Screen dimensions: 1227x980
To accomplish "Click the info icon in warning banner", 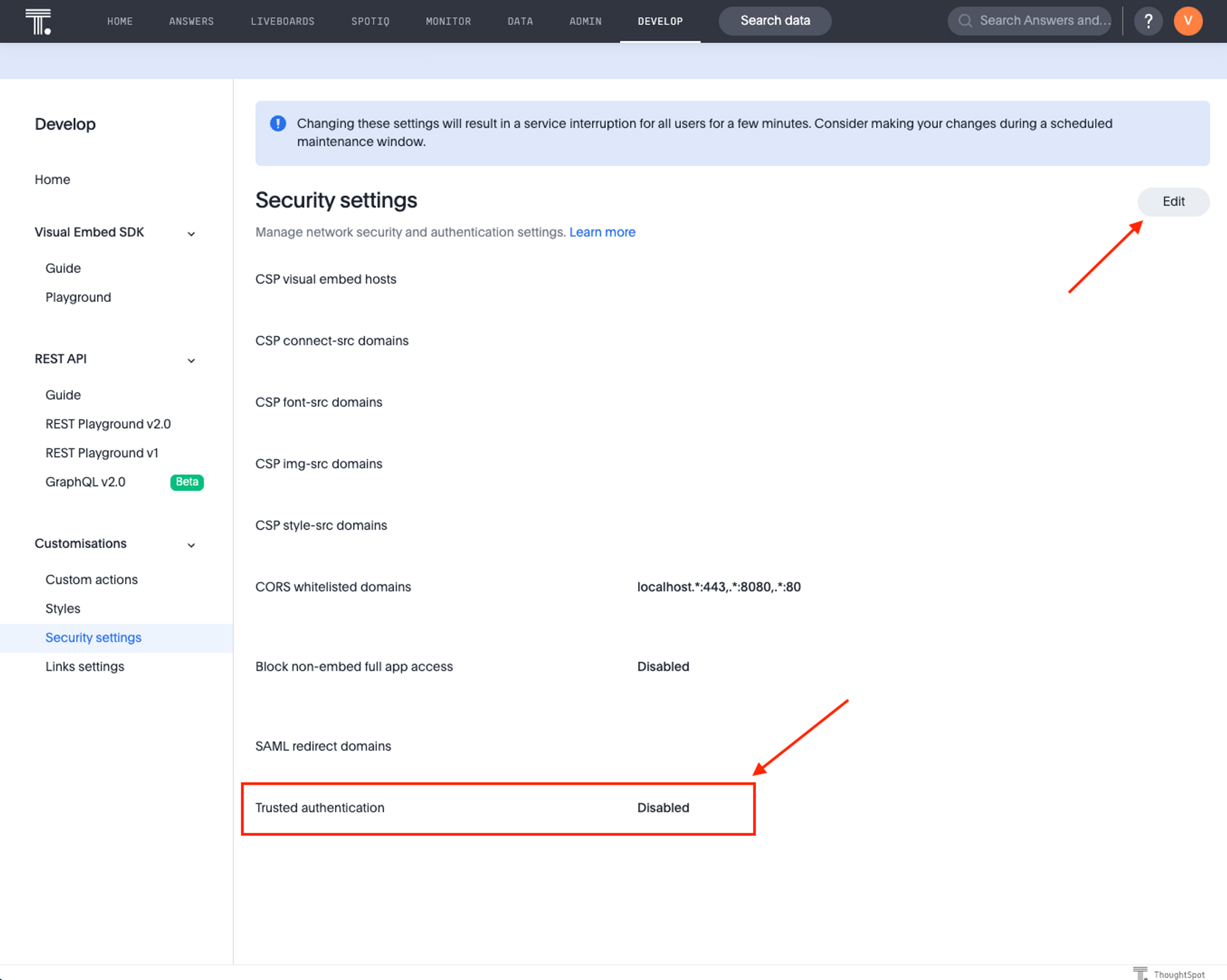I will pyautogui.click(x=278, y=123).
